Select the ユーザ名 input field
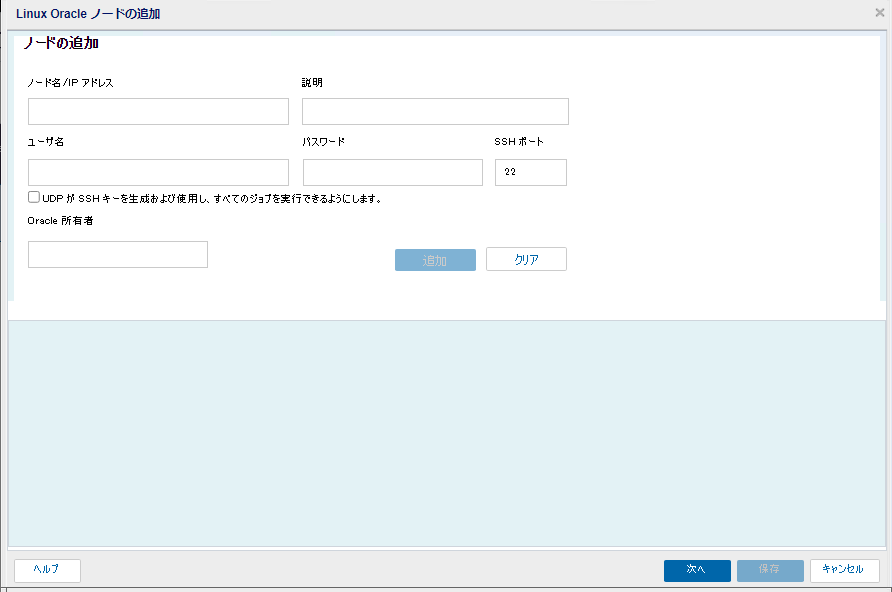892x592 pixels. point(158,172)
